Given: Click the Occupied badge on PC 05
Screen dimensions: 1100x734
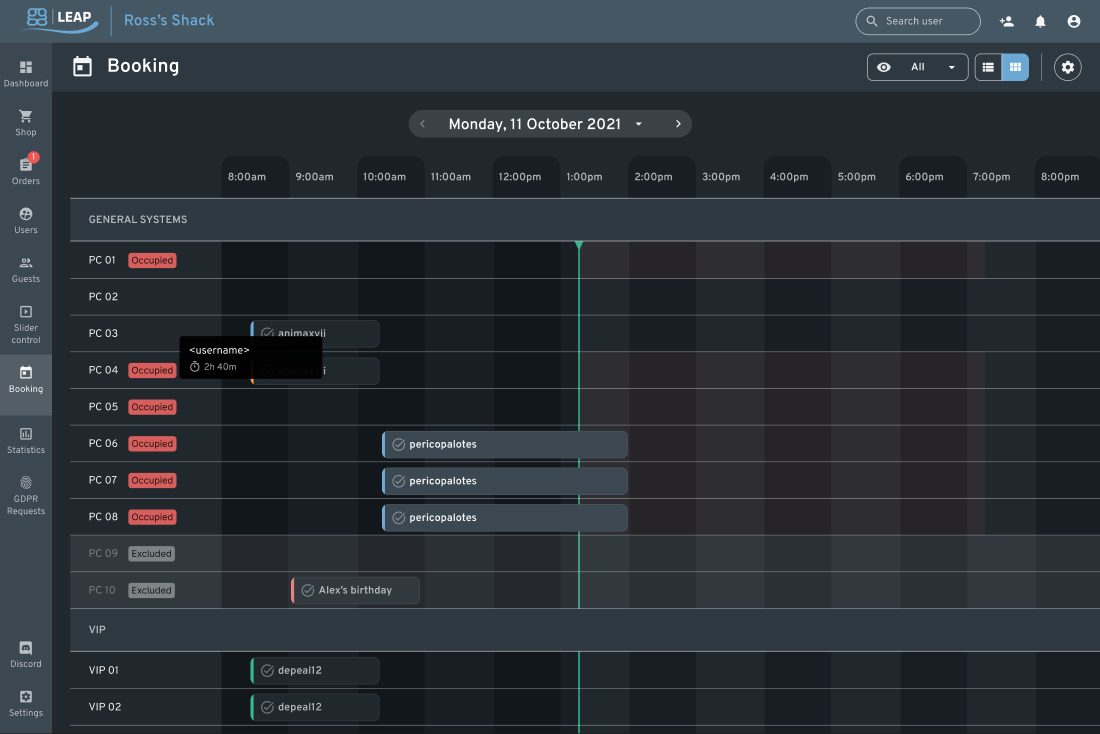Looking at the screenshot, I should point(152,407).
